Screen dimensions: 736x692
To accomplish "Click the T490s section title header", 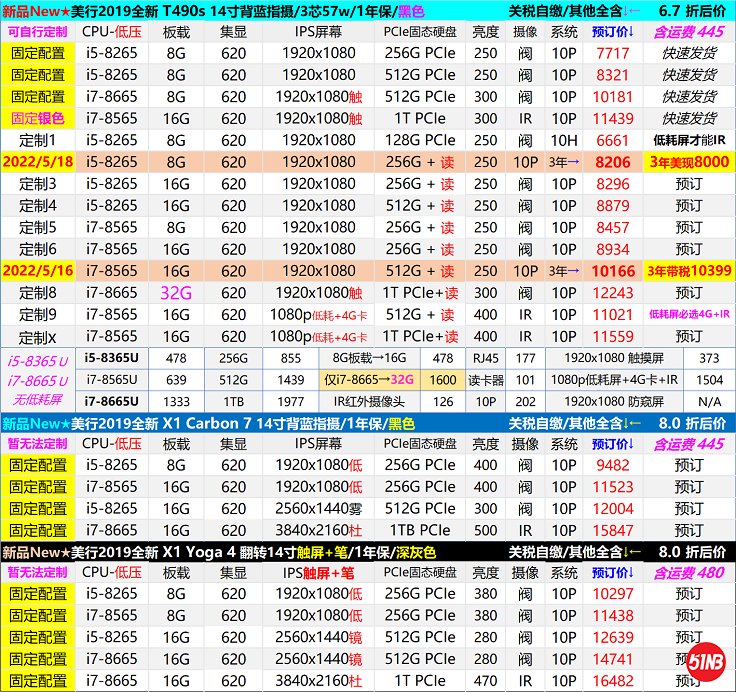I will (213, 11).
